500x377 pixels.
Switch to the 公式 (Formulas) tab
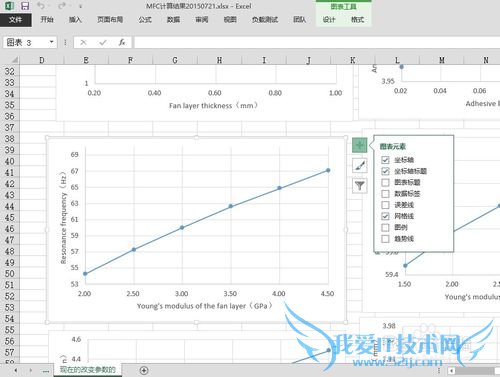(x=145, y=20)
